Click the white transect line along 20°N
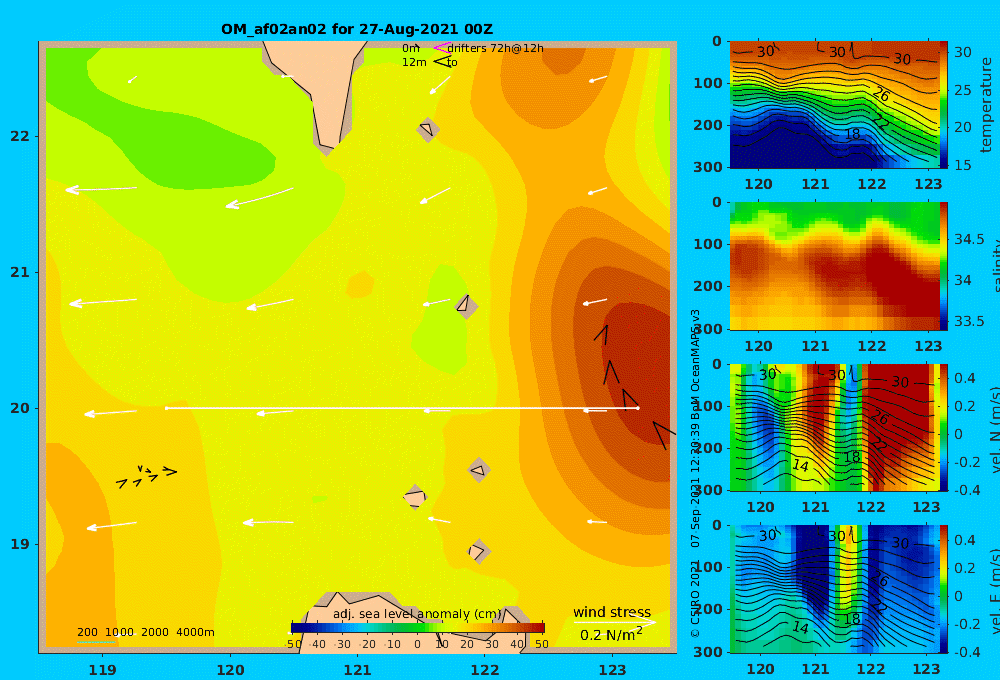Viewport: 1000px width, 680px height. 402,408
